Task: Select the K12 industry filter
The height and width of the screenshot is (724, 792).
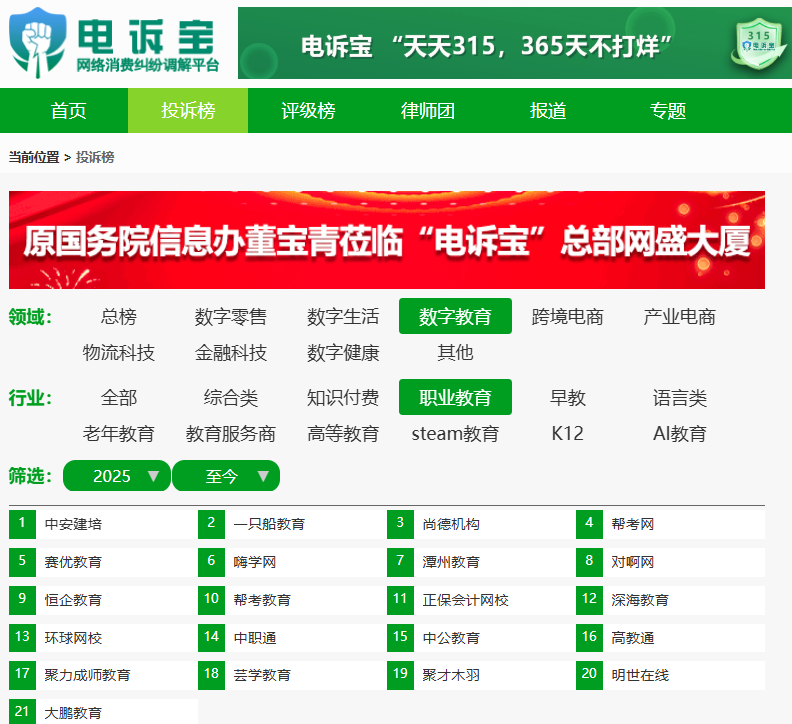Action: (x=568, y=434)
